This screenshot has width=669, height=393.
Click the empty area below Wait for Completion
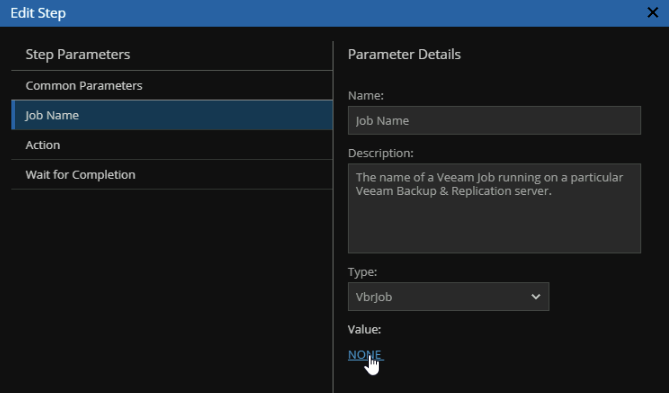click(172, 290)
